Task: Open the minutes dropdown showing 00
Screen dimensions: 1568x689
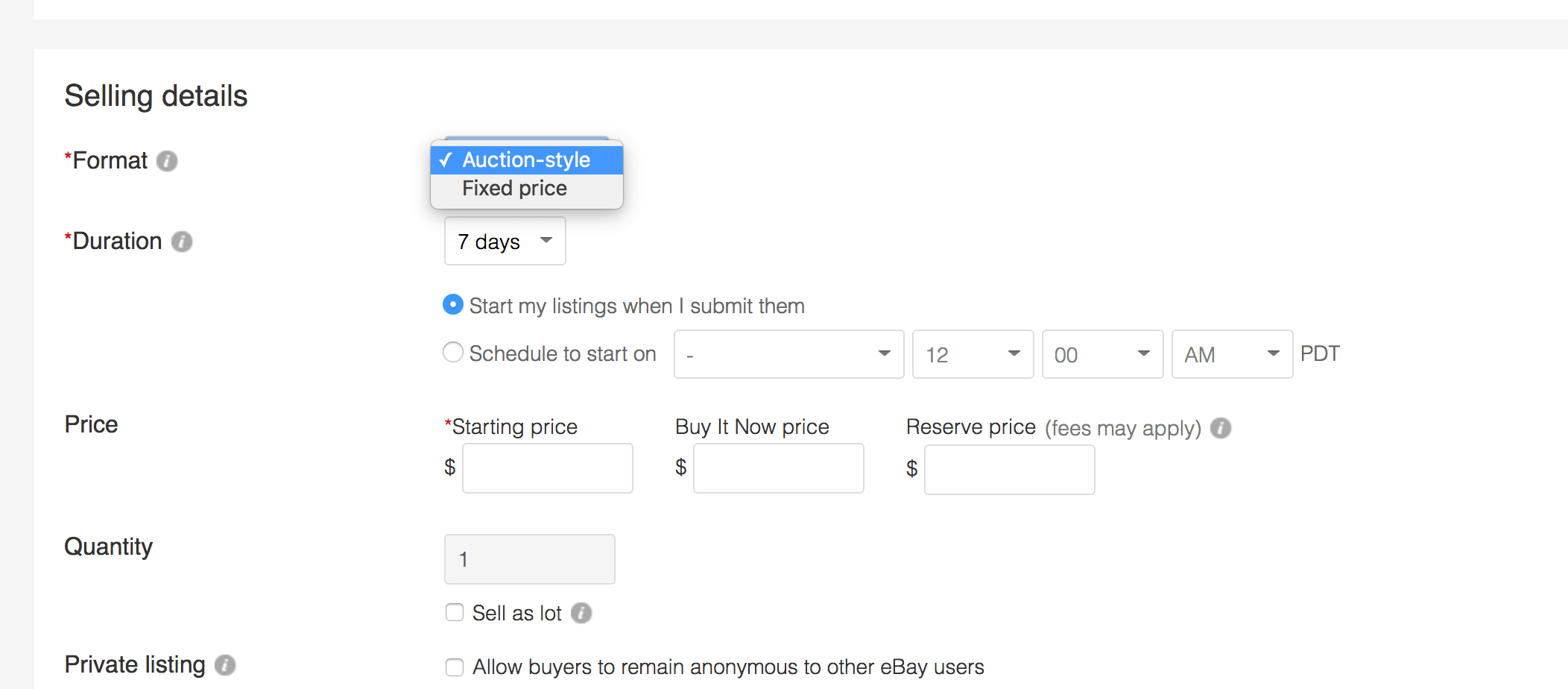Action: point(1102,354)
